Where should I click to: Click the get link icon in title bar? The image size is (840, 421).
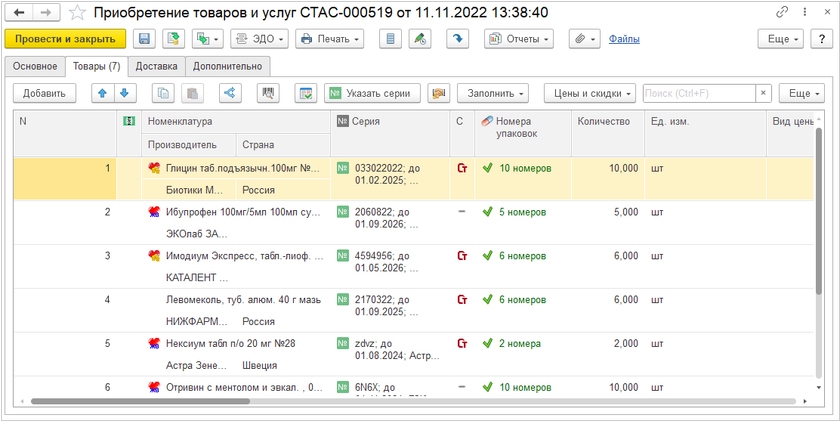[x=782, y=12]
